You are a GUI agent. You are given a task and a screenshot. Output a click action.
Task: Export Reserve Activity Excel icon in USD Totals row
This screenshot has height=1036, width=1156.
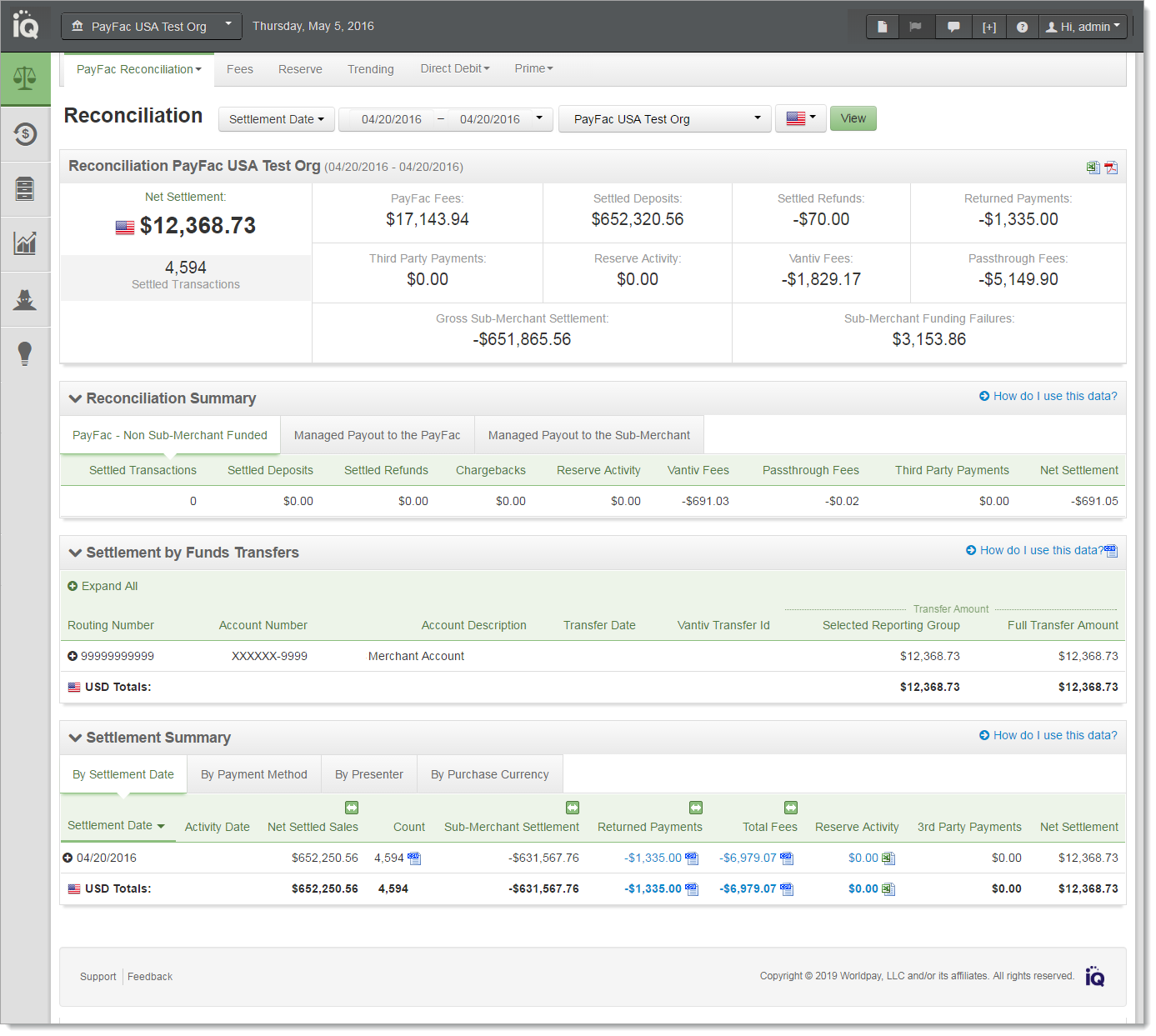[888, 889]
